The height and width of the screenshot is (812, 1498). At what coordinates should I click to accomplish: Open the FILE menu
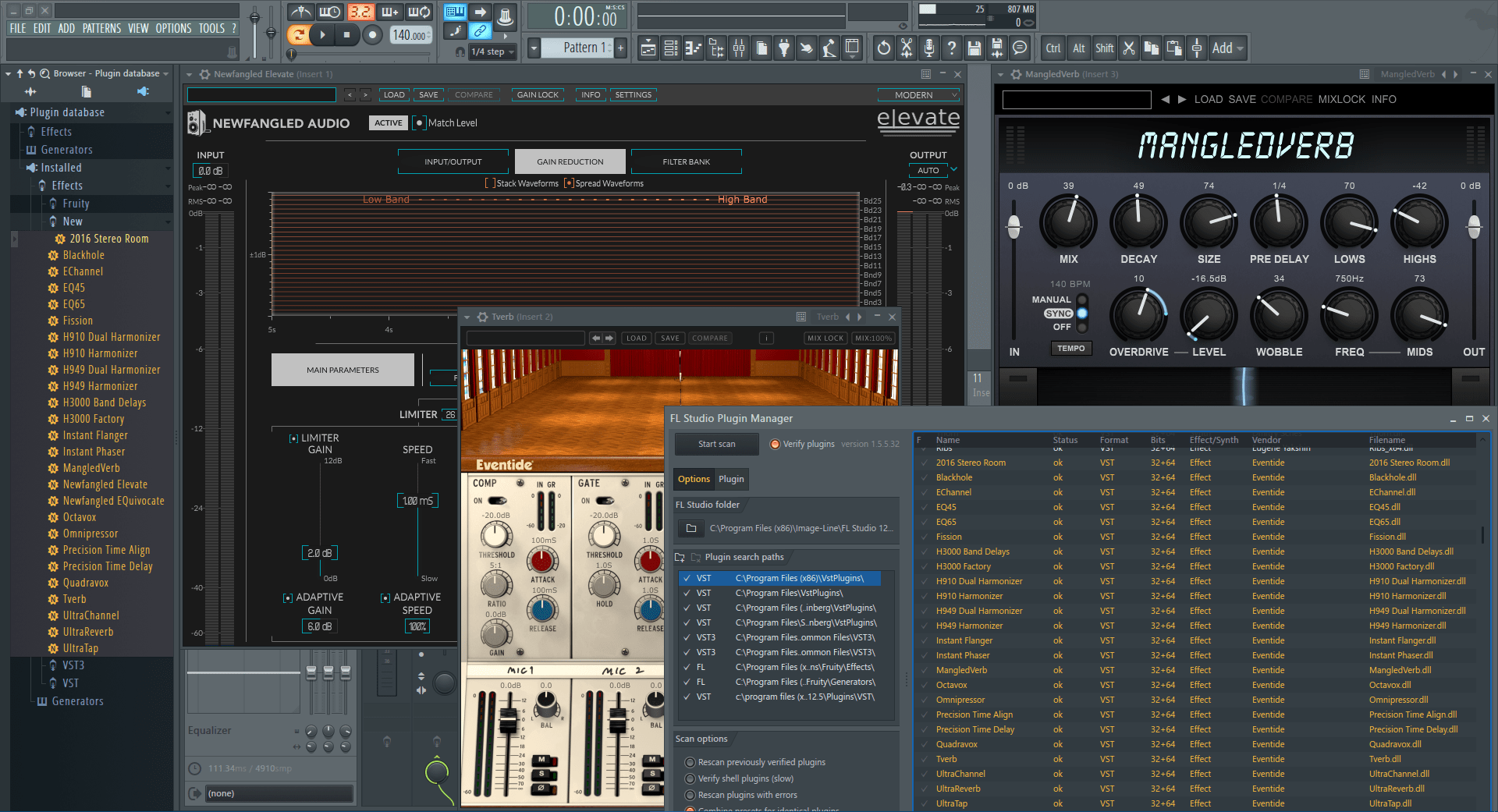(x=17, y=28)
